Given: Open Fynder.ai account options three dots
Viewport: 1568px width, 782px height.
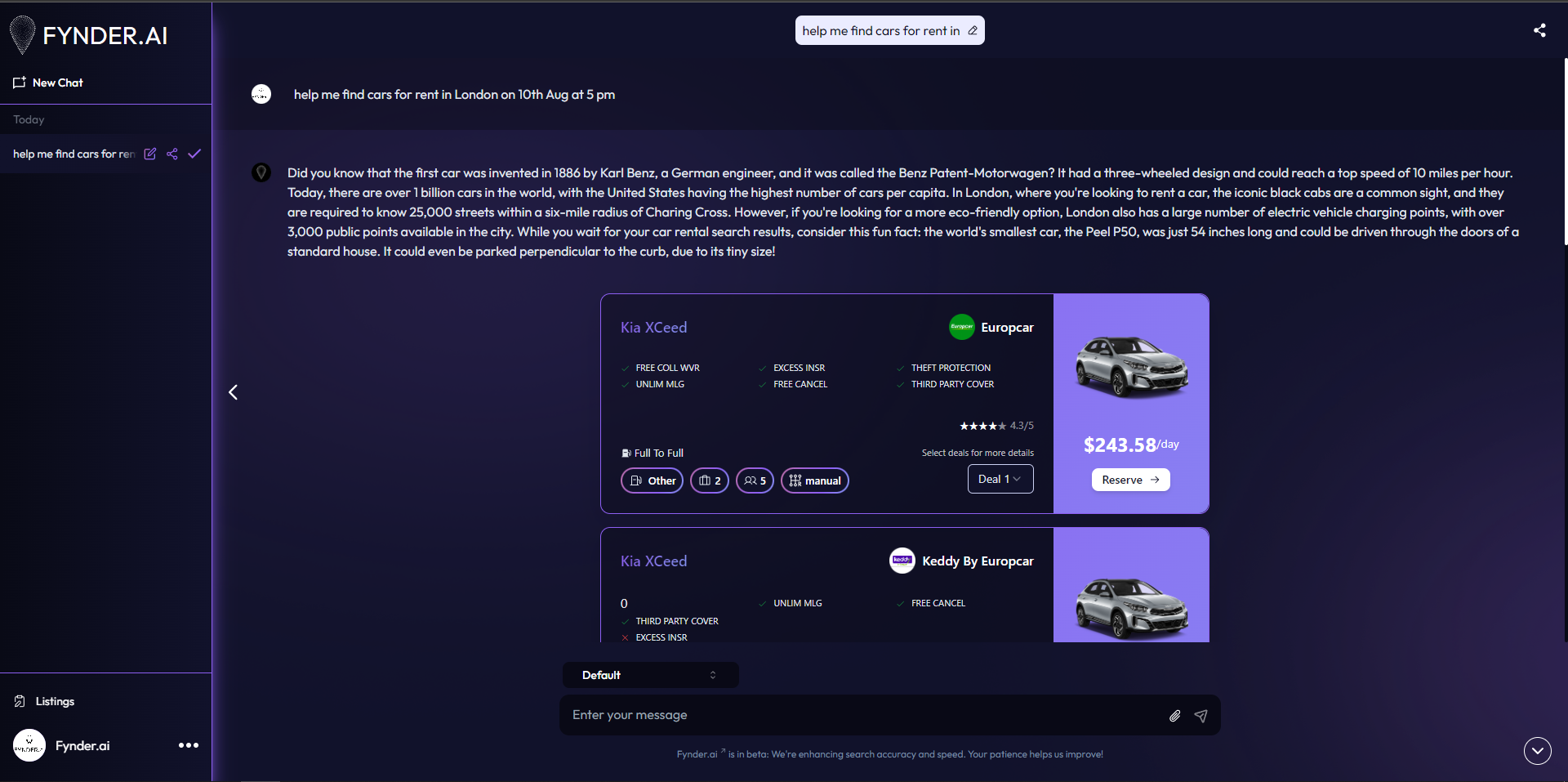Looking at the screenshot, I should click(x=189, y=745).
